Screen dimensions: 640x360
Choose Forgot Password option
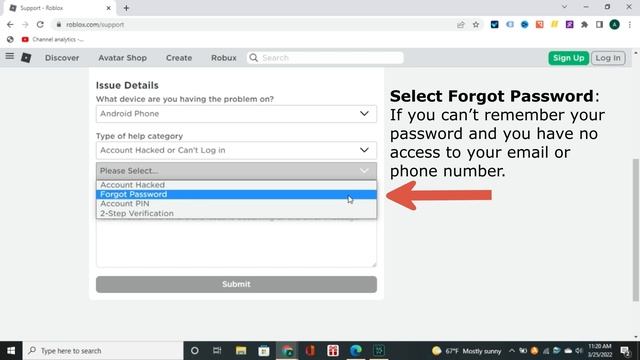pyautogui.click(x=236, y=194)
